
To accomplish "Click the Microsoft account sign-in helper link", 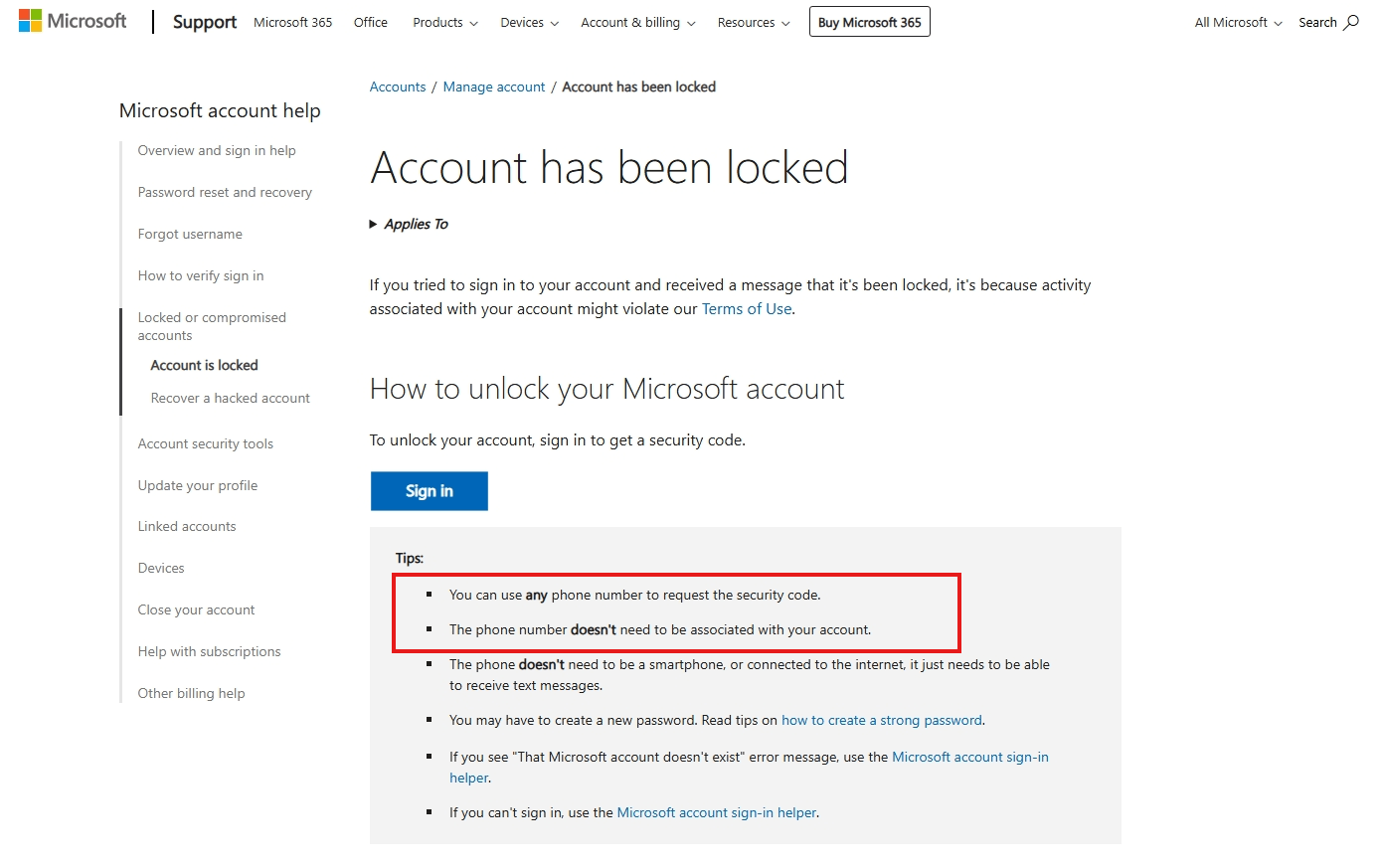I will coord(716,812).
